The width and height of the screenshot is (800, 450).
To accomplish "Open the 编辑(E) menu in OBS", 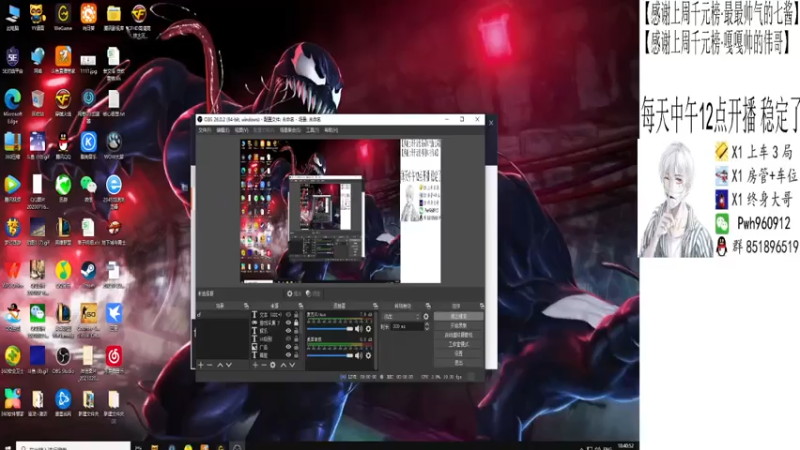I will point(223,130).
